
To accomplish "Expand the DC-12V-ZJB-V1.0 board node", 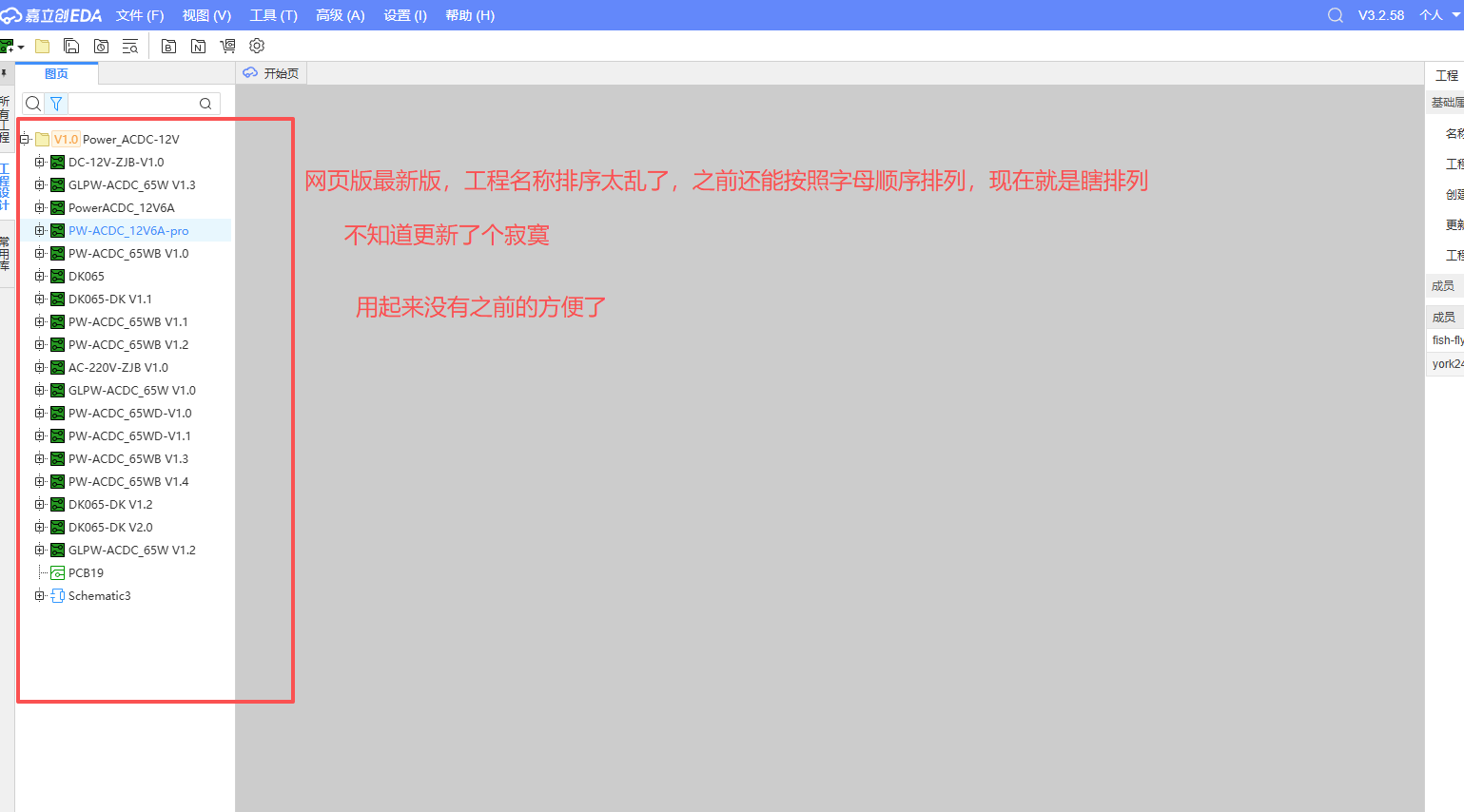I will tap(40, 162).
